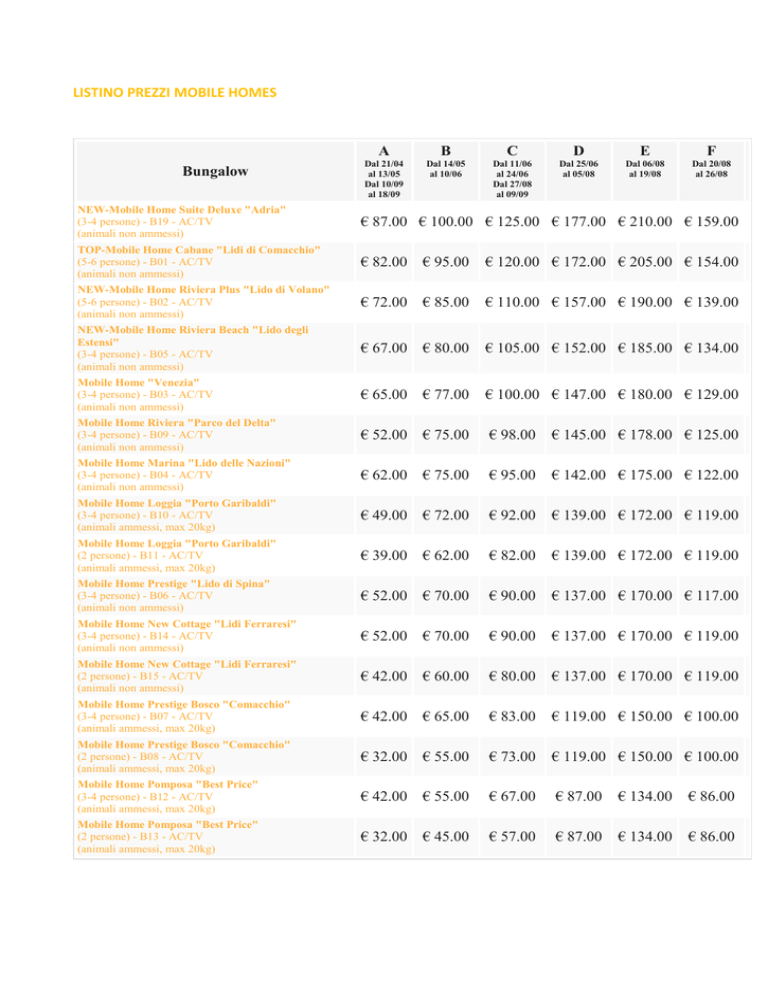768x994 pixels.
Task: Click the € 147.00 price for Venezia
Action: point(578,394)
